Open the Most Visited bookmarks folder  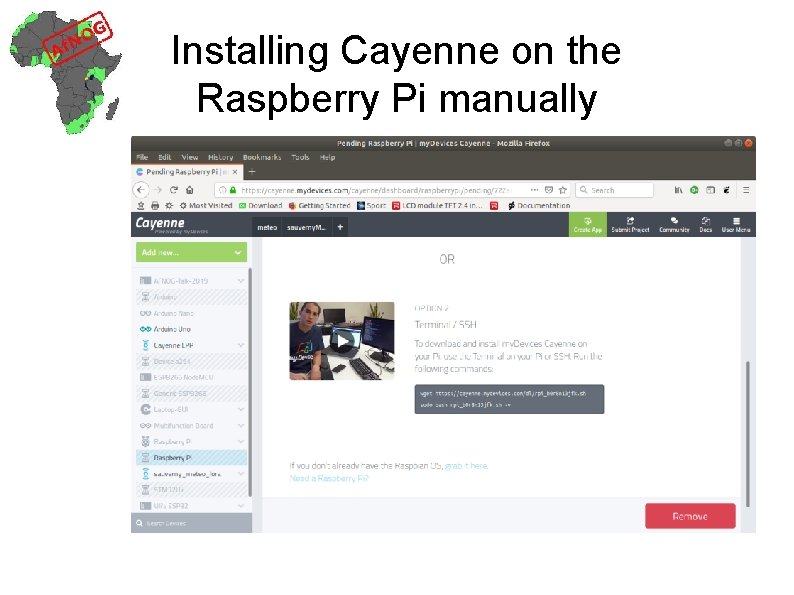click(x=206, y=206)
